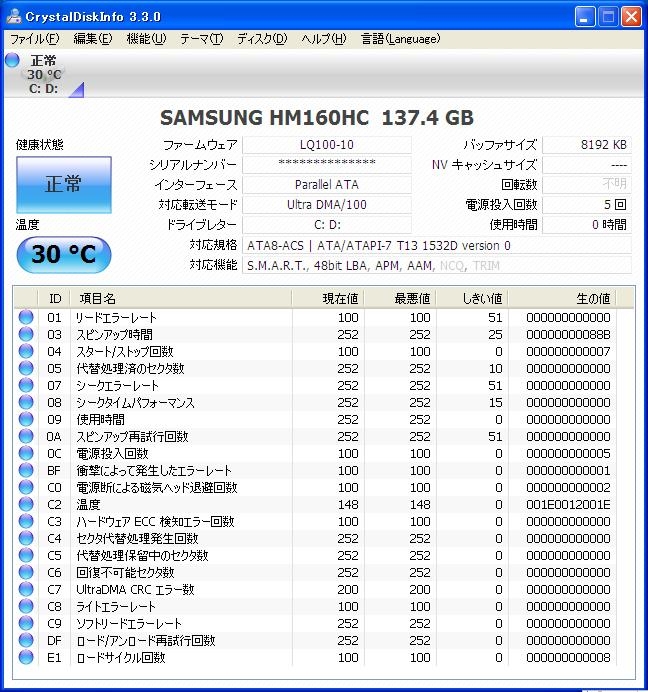Click the status orb for C9 ソフトリードエラーレート
This screenshot has height=692, width=648.
click(x=26, y=623)
